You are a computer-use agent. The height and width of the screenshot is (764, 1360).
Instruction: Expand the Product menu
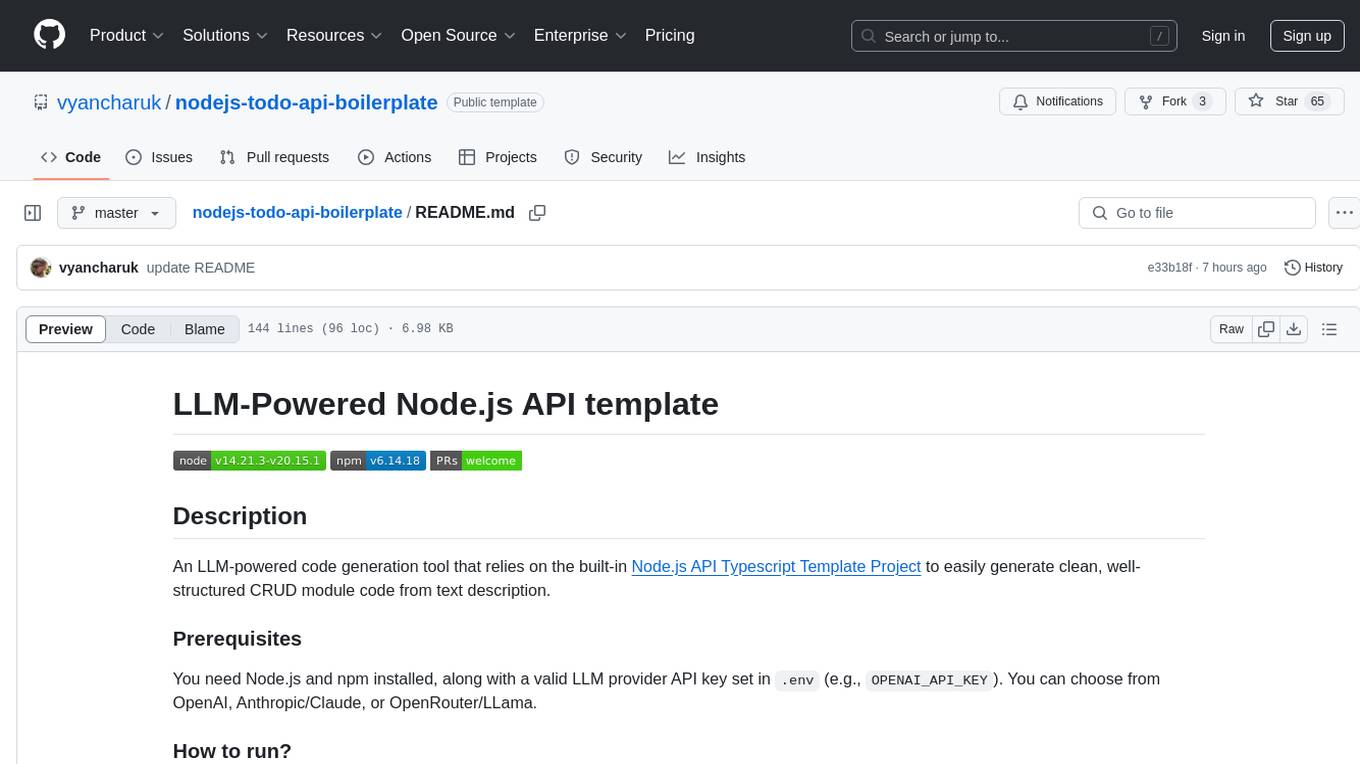(127, 35)
